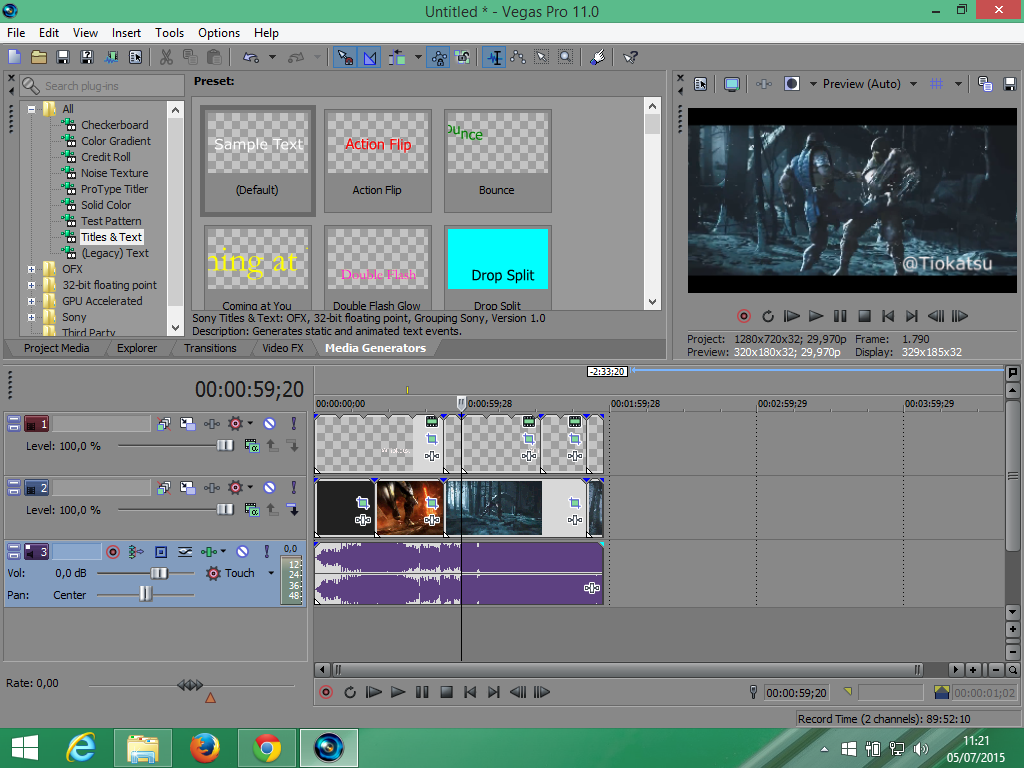Click Split Screen View preview icon
Screen dimensions: 1024x768
pyautogui.click(x=792, y=84)
